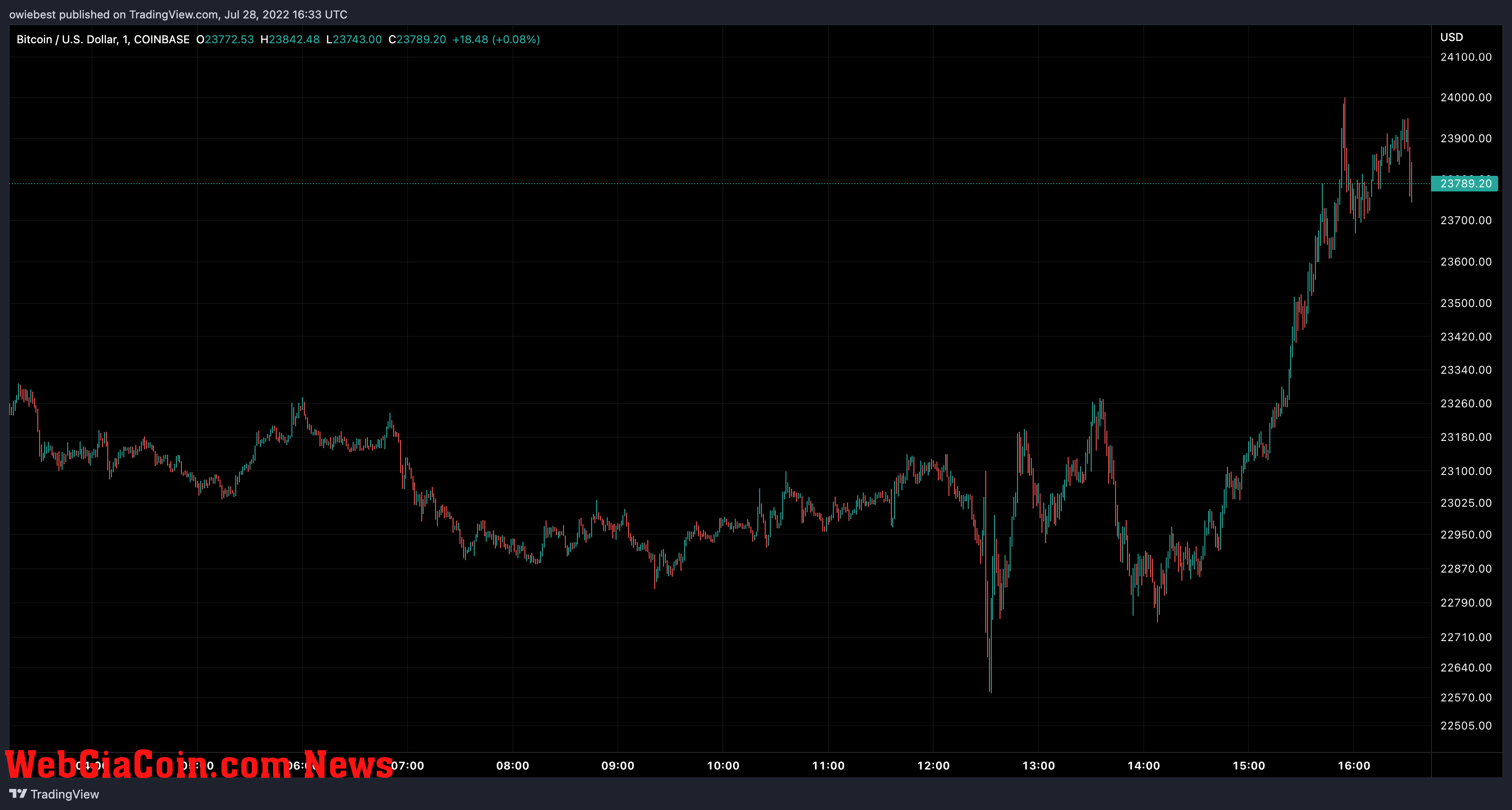Click the 07:00 time axis label
The width and height of the screenshot is (1512, 810).
(407, 765)
